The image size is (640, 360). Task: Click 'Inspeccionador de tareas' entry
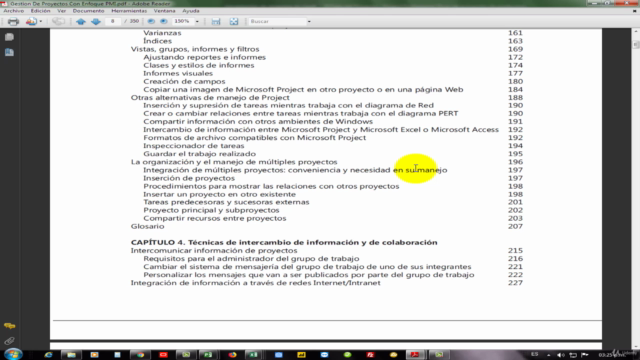tap(193, 146)
